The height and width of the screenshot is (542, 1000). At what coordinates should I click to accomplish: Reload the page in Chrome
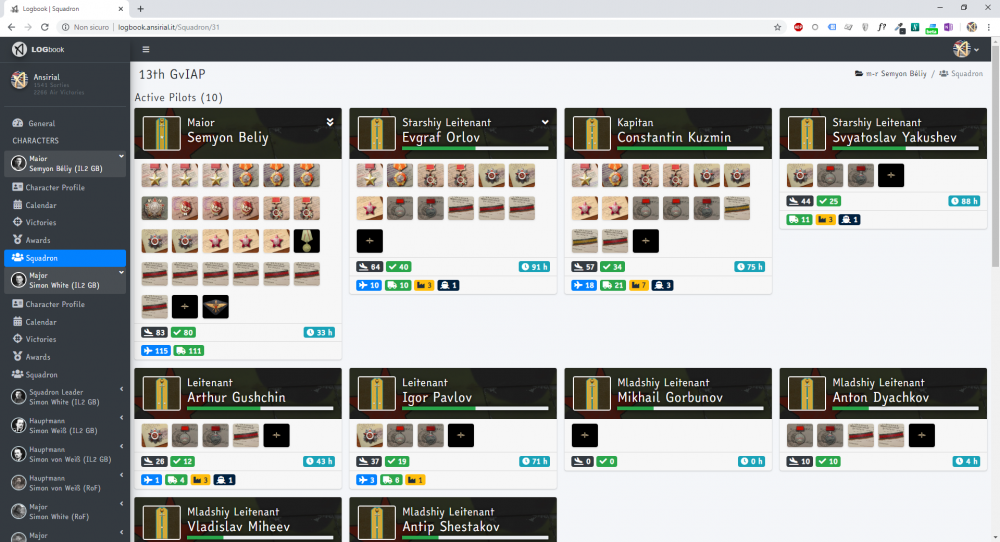pyautogui.click(x=45, y=27)
